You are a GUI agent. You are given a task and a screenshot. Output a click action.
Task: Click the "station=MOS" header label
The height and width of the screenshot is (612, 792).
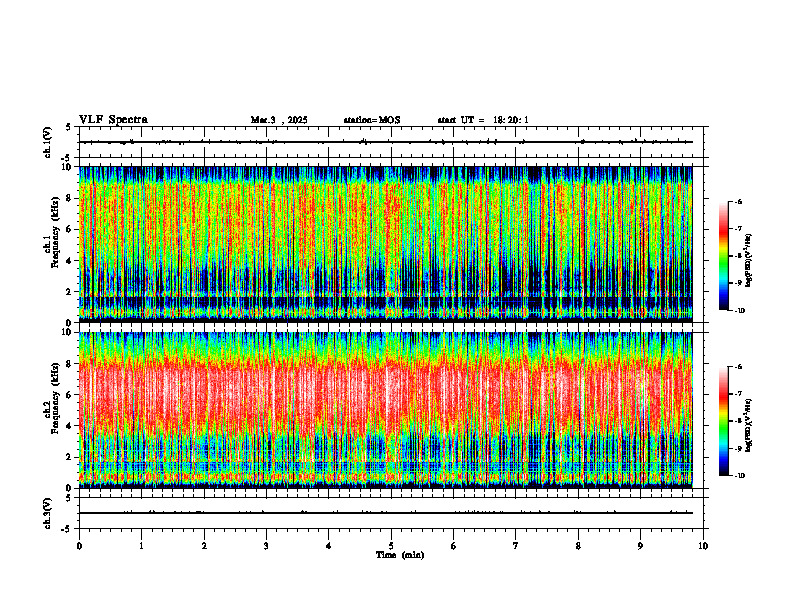pyautogui.click(x=372, y=120)
